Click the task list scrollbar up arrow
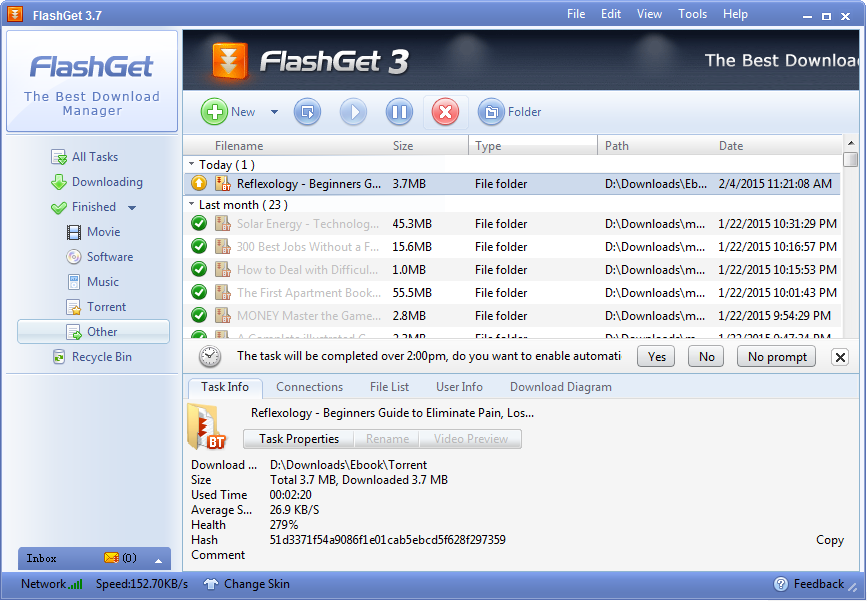 click(850, 143)
